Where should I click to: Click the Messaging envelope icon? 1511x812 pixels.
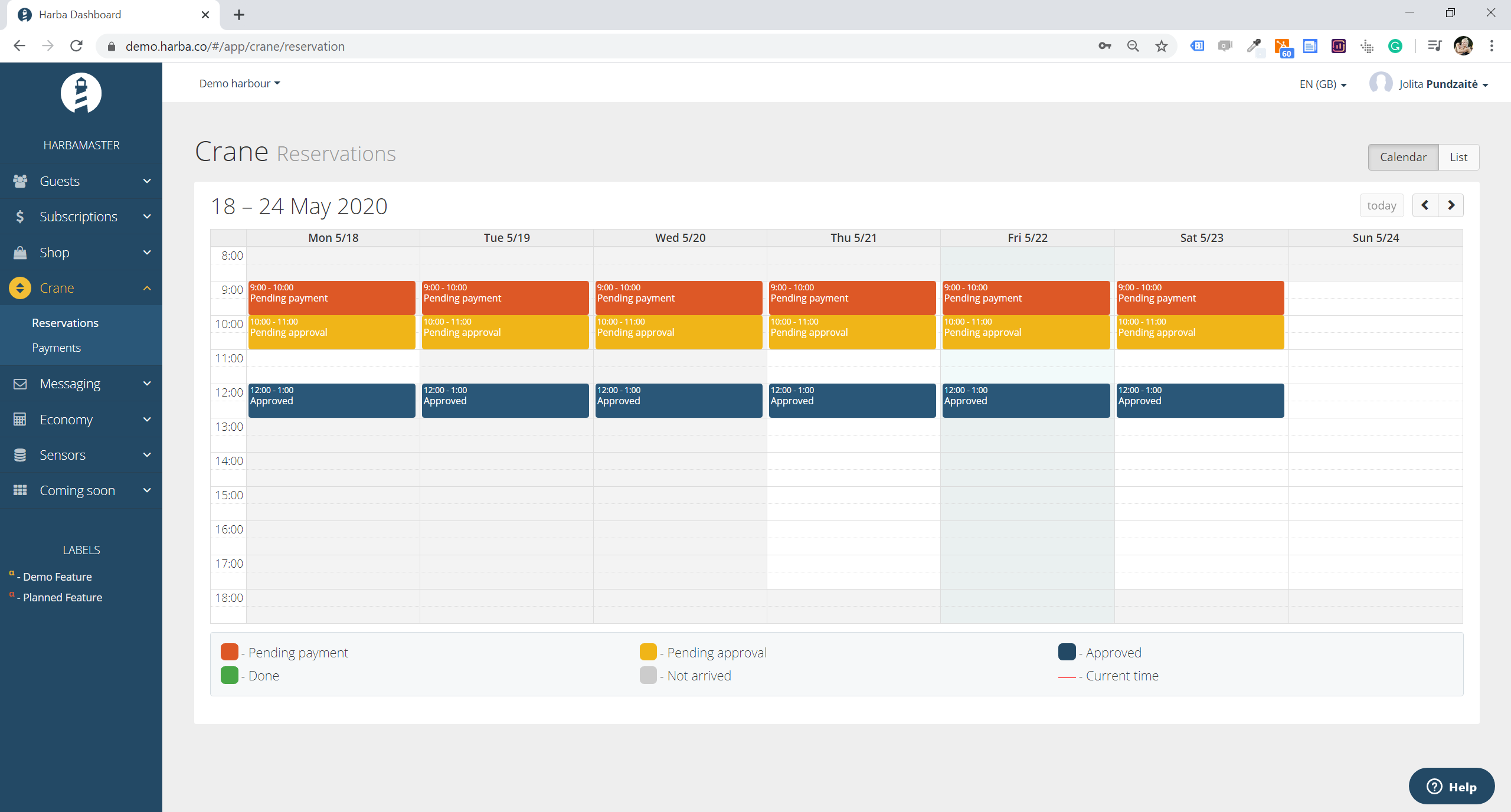(20, 384)
